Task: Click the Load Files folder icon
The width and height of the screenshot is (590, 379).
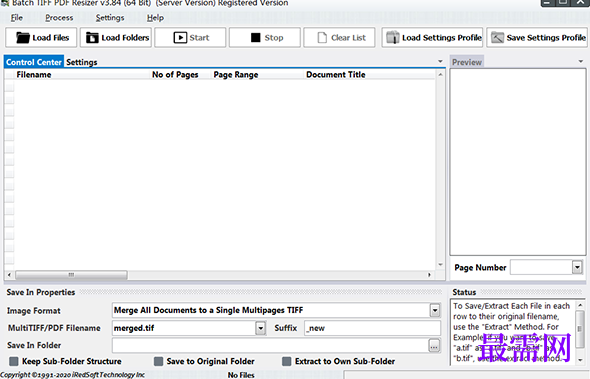Action: click(23, 38)
